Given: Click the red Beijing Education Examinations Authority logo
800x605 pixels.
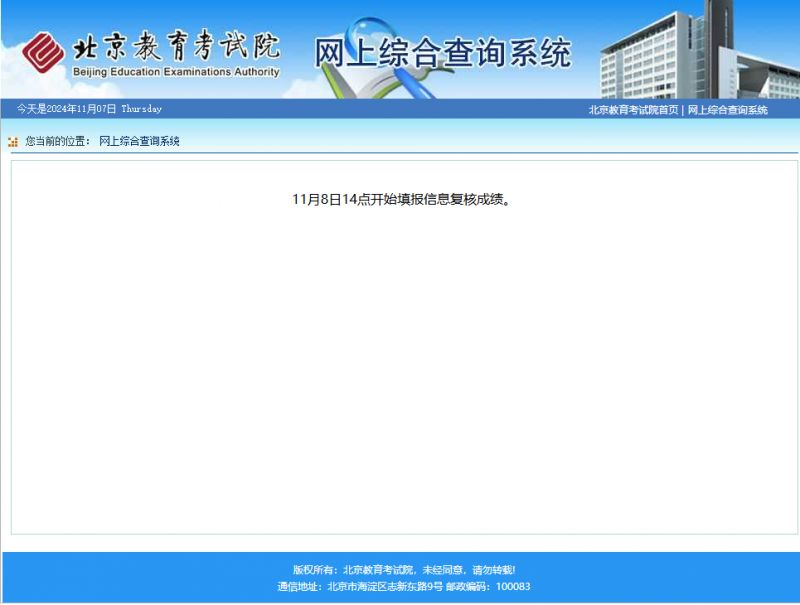Looking at the screenshot, I should coord(43,53).
